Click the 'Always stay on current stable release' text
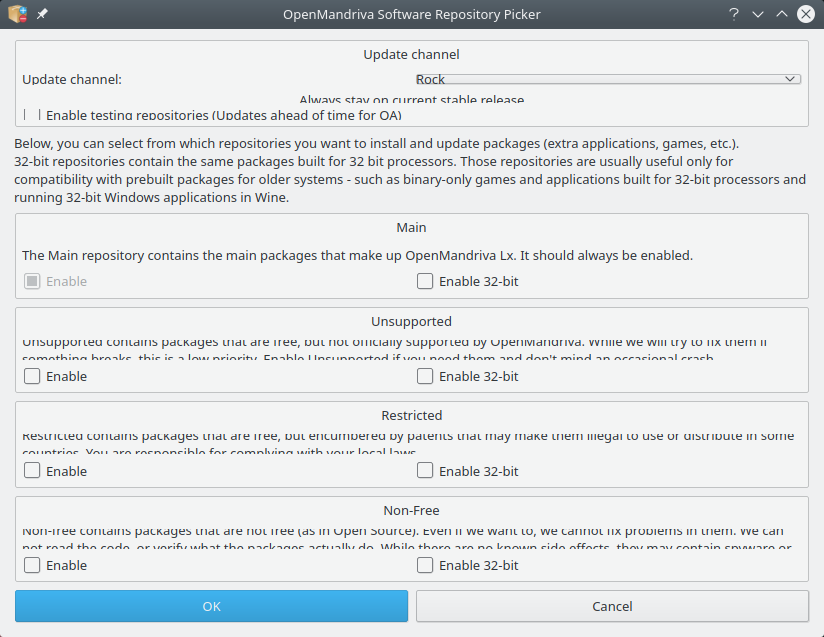Viewport: 824px width, 637px height. pos(411,99)
